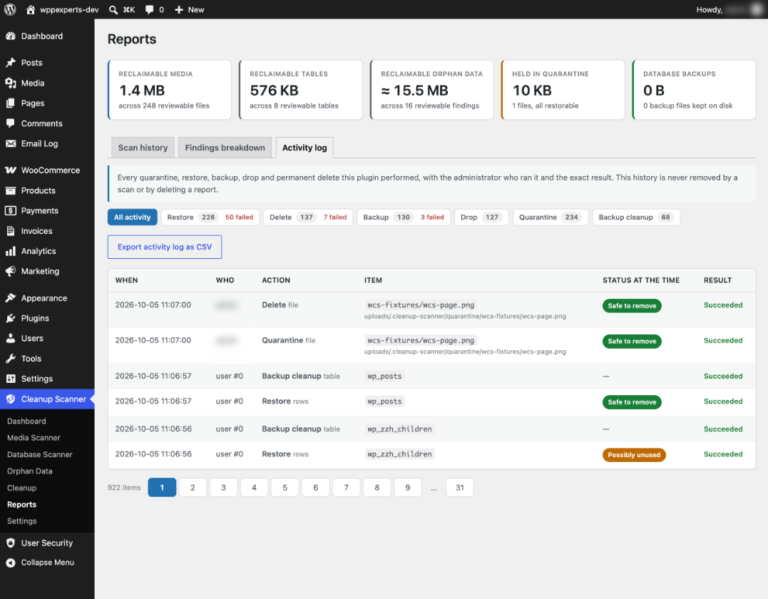The height and width of the screenshot is (599, 768).
Task: Click the 50 failed Restore count
Action: point(239,217)
